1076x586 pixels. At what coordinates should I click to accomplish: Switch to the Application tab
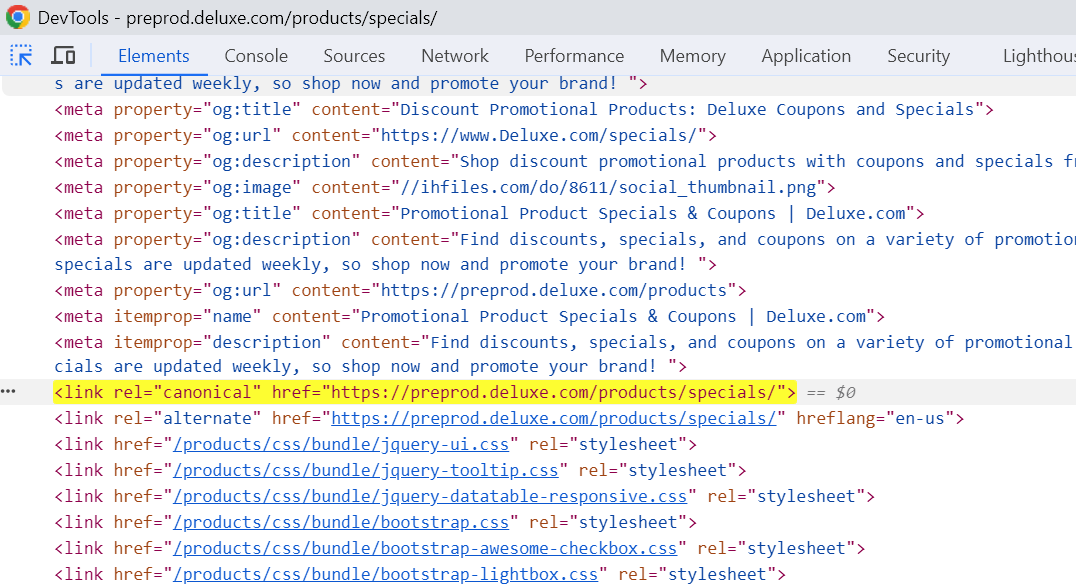coord(805,56)
